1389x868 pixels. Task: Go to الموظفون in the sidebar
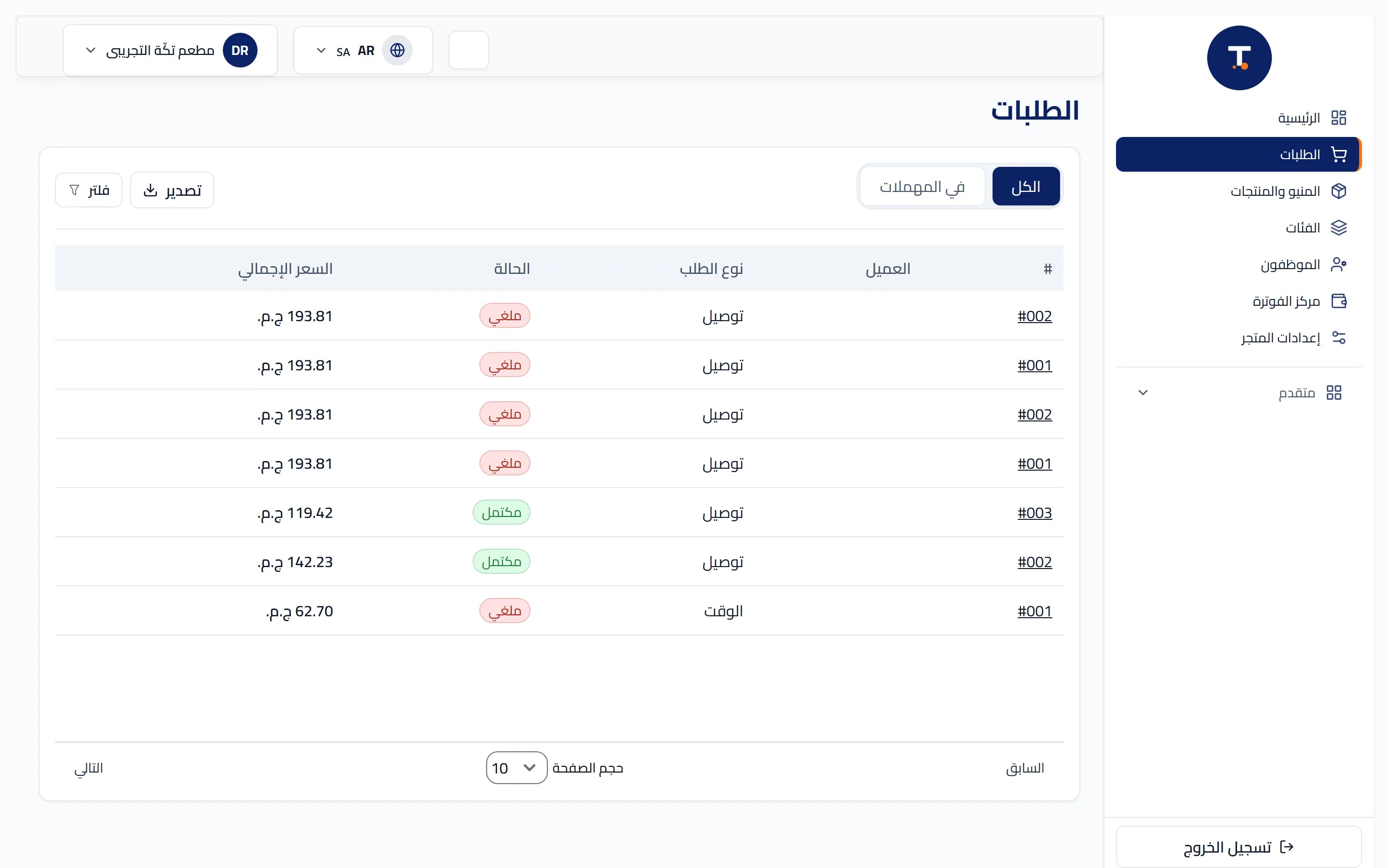coord(1239,265)
